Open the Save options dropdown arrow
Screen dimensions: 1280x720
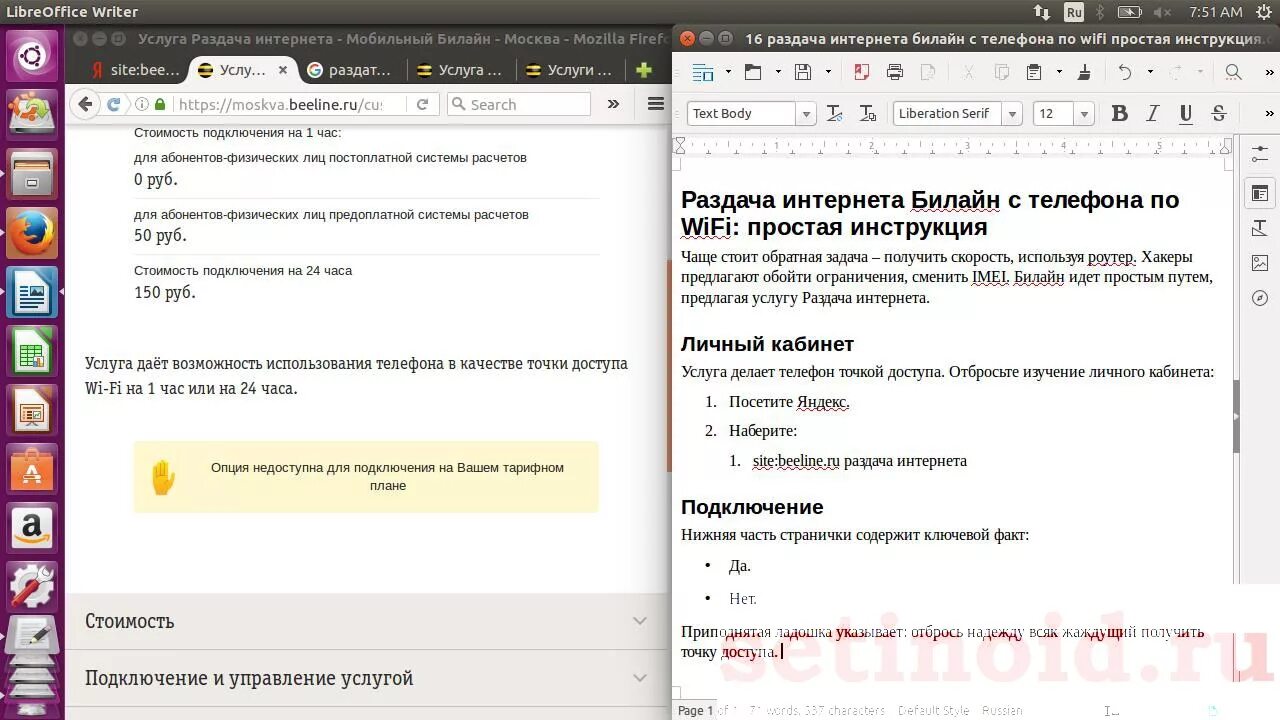pyautogui.click(x=827, y=72)
